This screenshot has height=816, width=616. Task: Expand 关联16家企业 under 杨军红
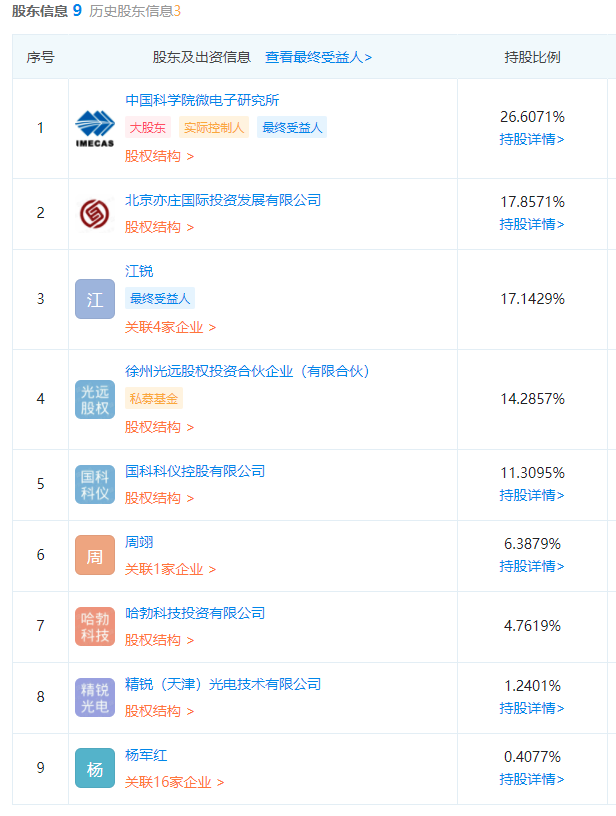(x=174, y=782)
